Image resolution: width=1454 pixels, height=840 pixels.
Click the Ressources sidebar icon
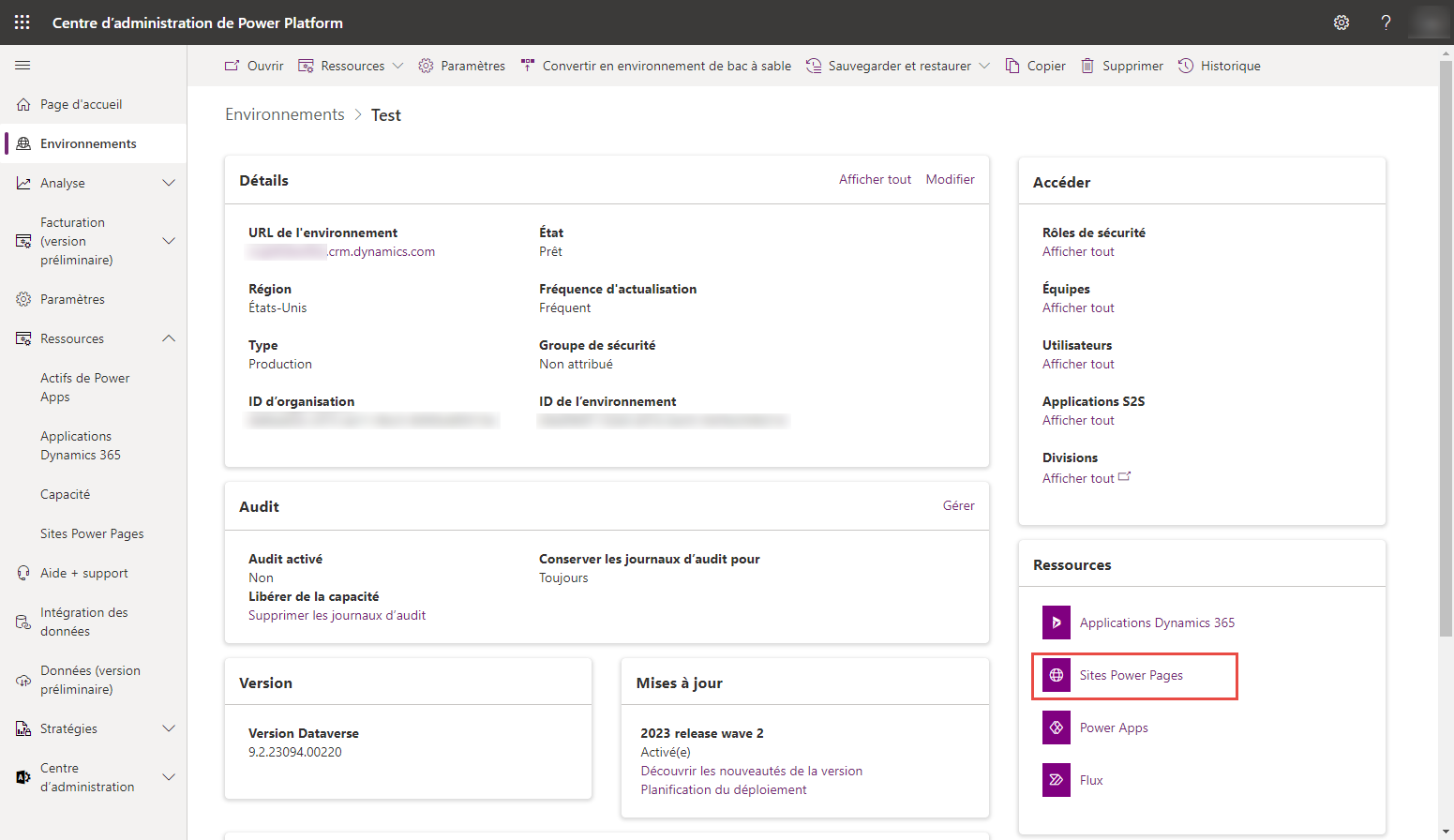click(x=23, y=338)
